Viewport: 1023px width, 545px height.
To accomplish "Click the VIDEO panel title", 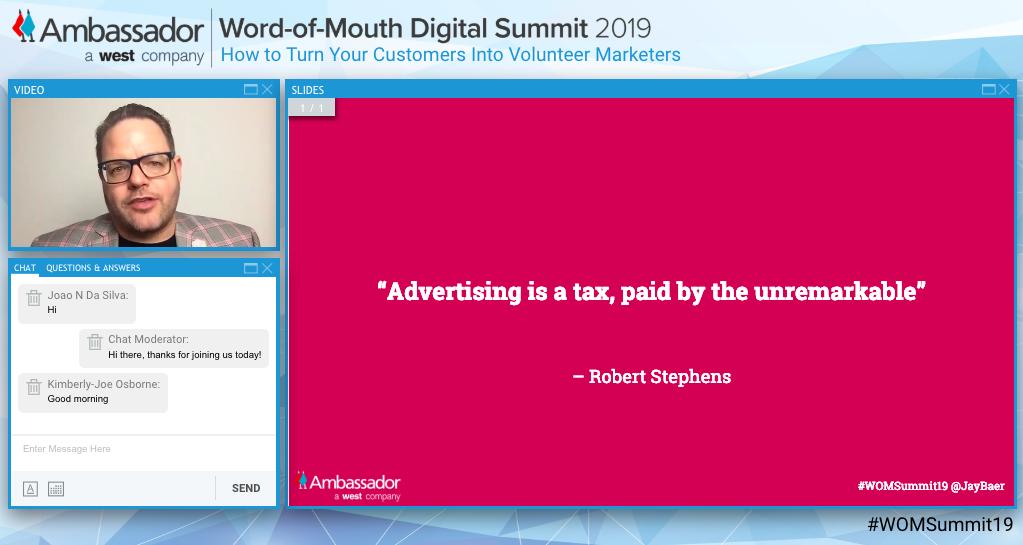I will [29, 90].
